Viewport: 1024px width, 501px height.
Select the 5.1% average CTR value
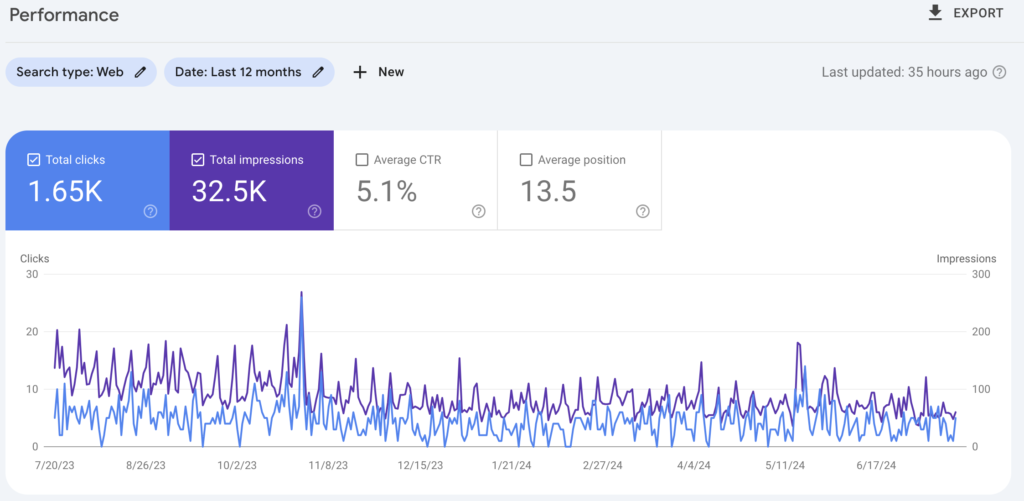387,191
